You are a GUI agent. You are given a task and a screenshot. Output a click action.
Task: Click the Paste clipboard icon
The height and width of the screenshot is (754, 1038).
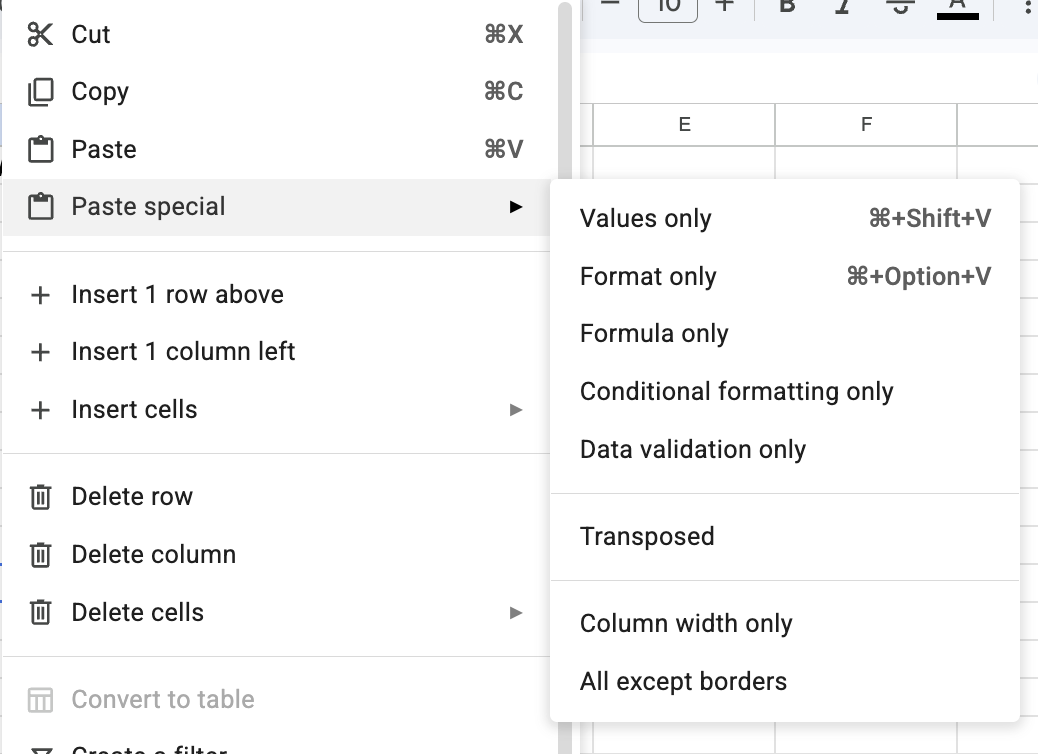click(39, 148)
